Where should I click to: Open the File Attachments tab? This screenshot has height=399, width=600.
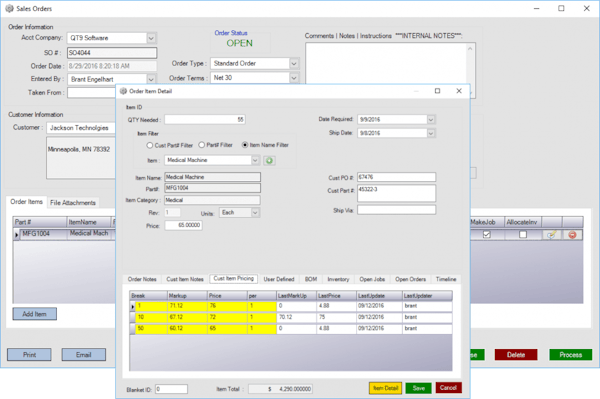click(73, 203)
